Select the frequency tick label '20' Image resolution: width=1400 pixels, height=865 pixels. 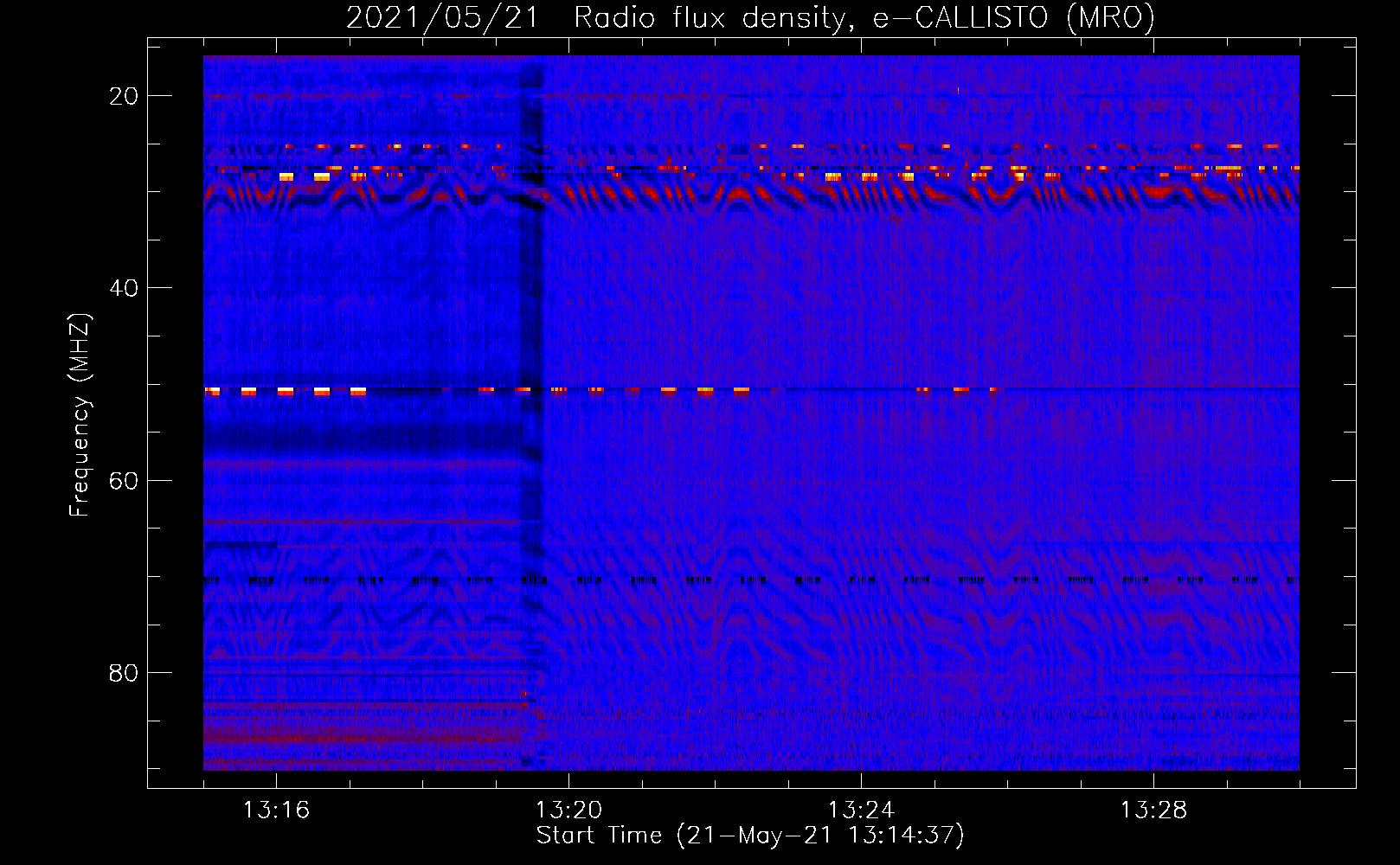pos(124,96)
